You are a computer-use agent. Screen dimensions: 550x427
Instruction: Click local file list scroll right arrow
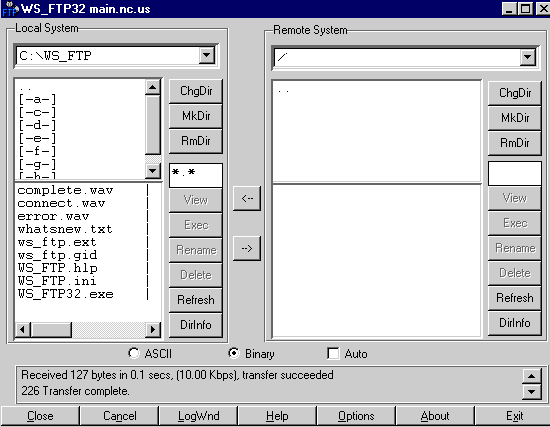[153, 330]
